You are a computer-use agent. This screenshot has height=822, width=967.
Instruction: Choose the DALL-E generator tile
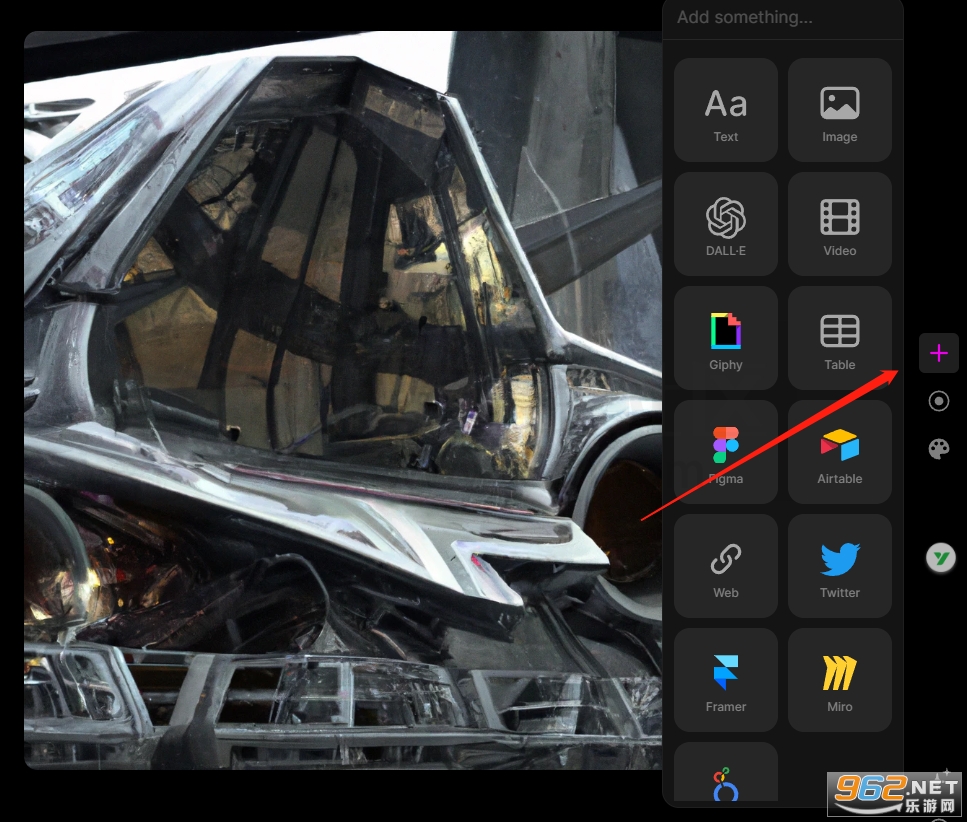(726, 224)
